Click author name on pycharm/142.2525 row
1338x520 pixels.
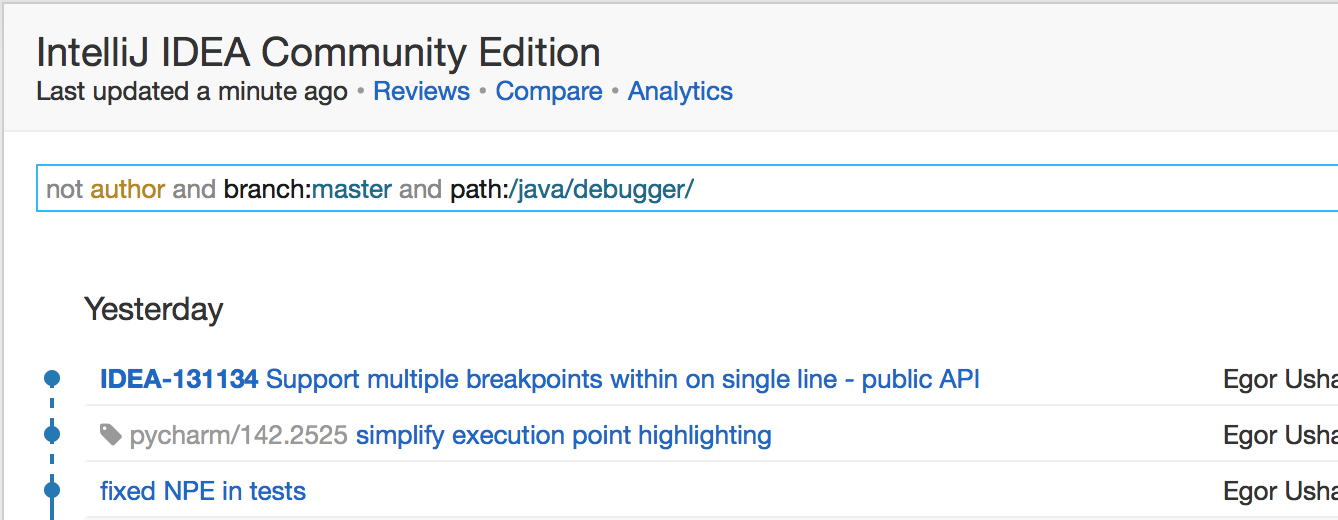pos(1280,435)
